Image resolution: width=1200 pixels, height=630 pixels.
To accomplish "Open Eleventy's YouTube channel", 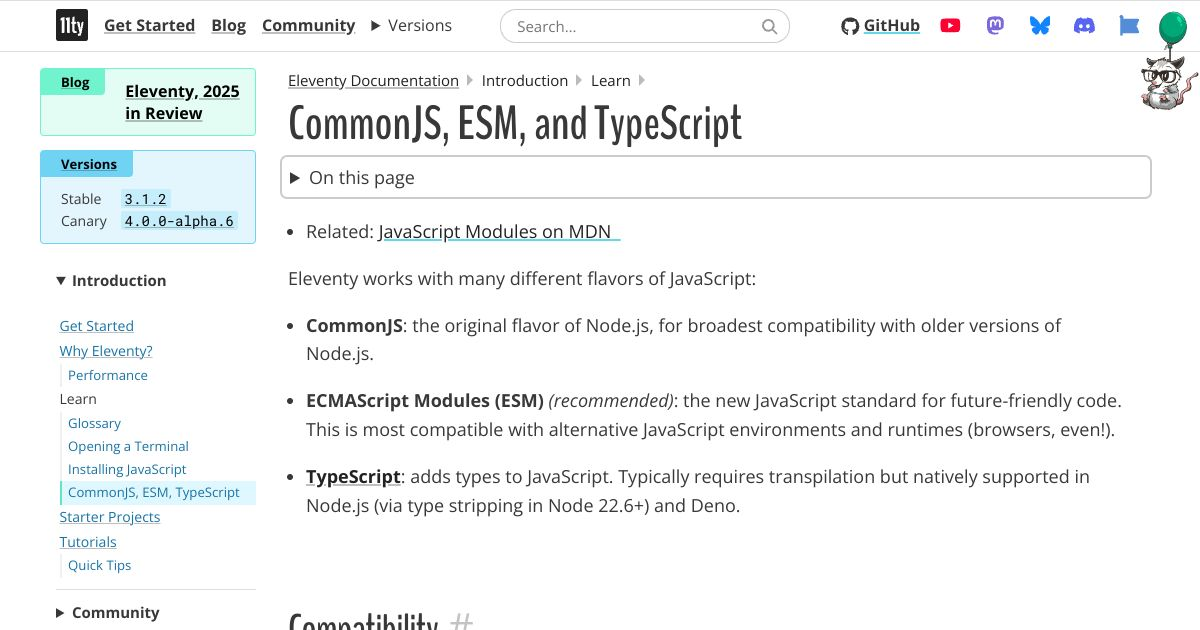I will click(949, 25).
